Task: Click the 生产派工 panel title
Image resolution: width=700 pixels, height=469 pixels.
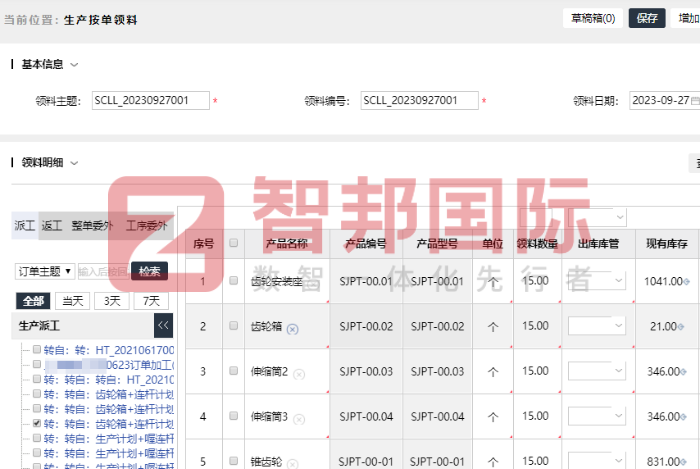Action: (x=39, y=326)
